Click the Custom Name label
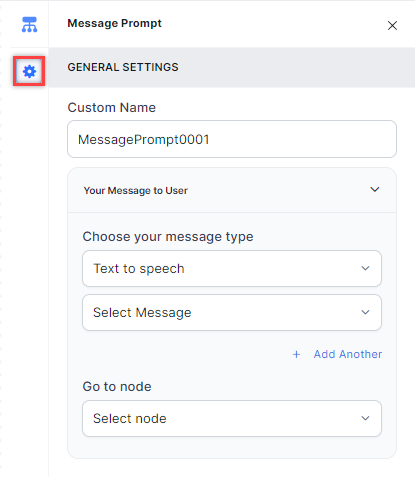The image size is (415, 477). [112, 108]
